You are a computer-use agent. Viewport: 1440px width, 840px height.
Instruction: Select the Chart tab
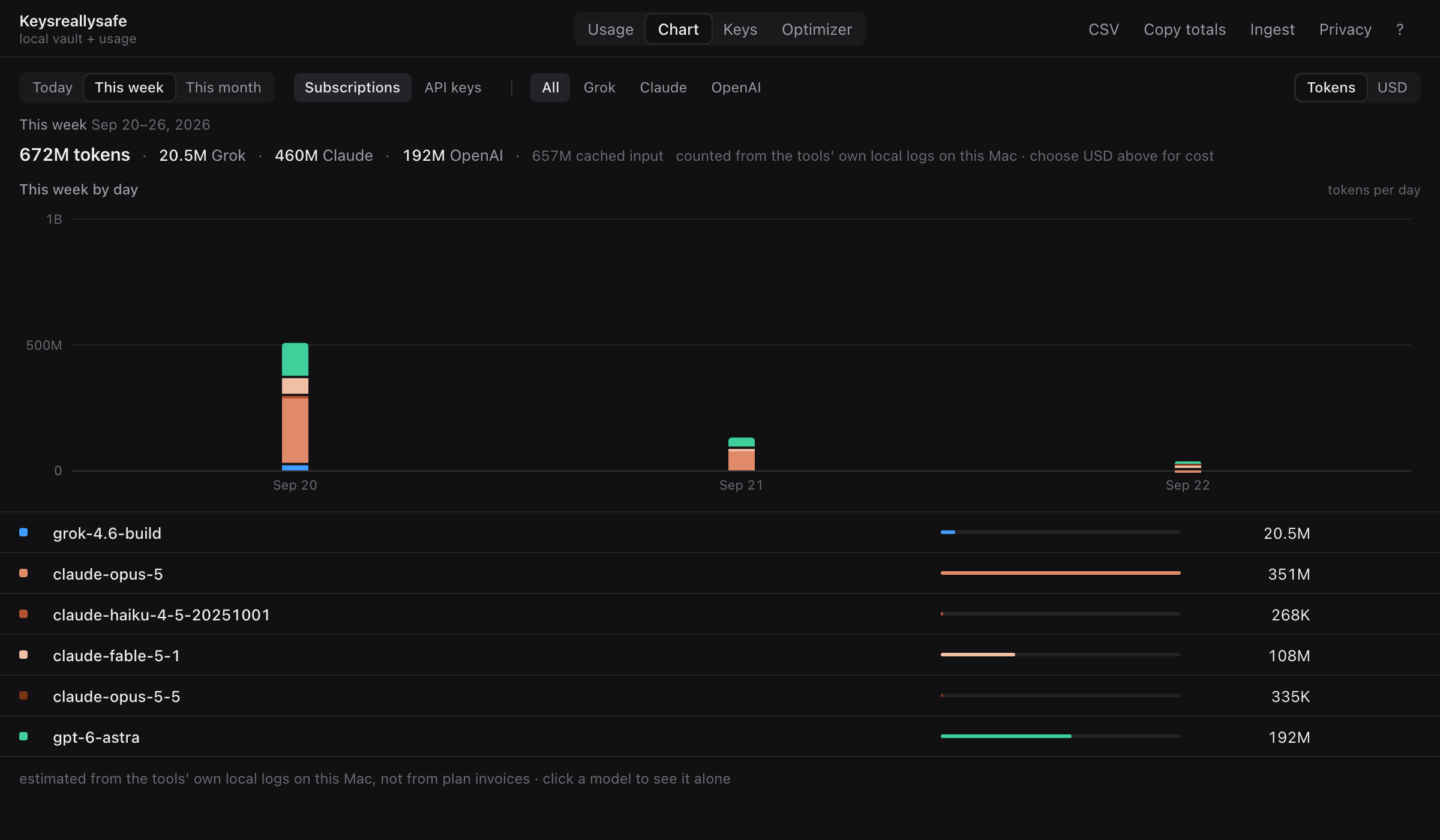point(678,29)
